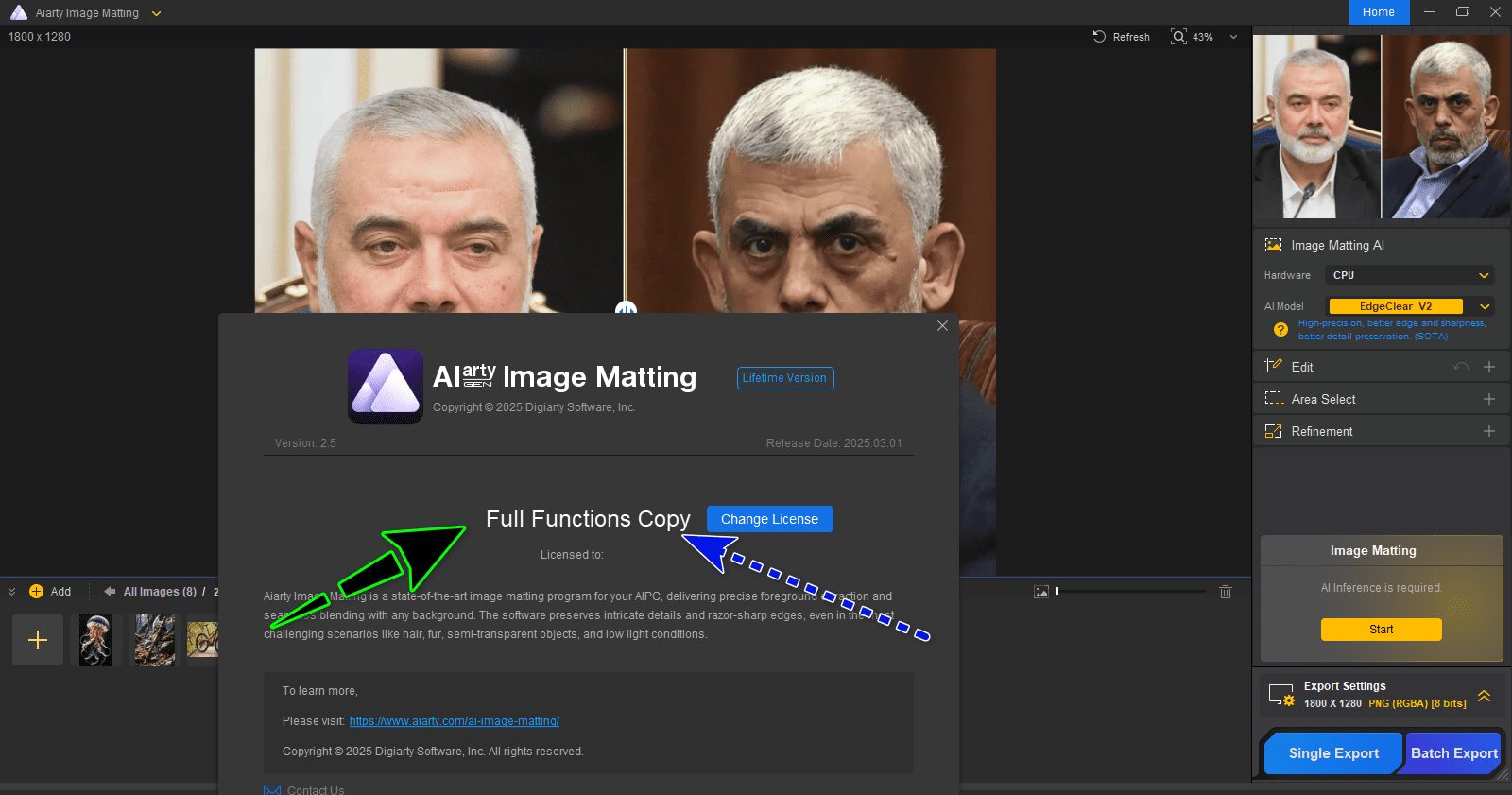1512x795 pixels.
Task: Click the yellow question mark help icon
Action: 1280,330
